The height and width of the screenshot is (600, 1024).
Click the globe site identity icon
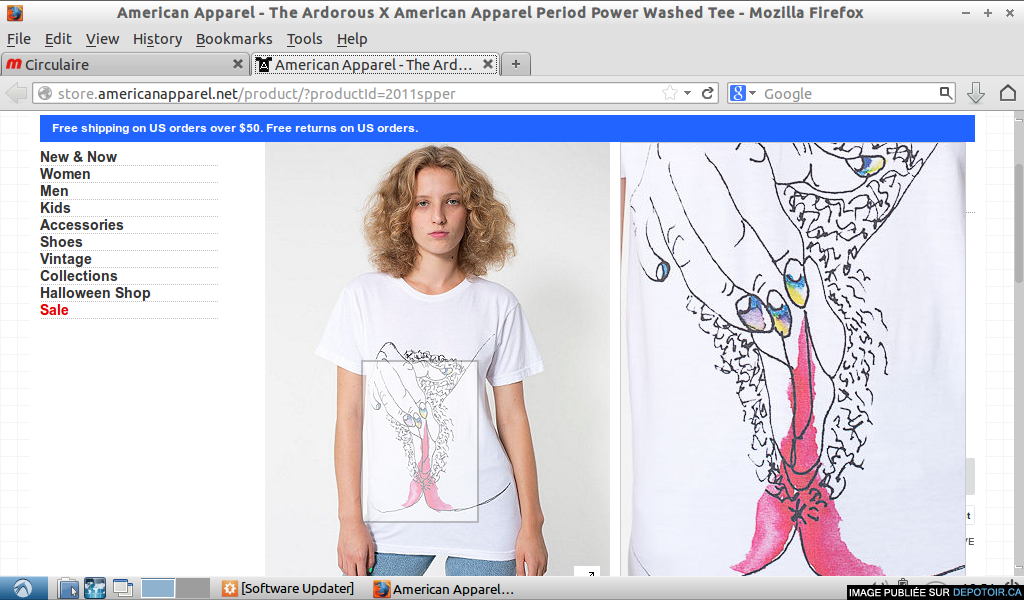point(45,93)
